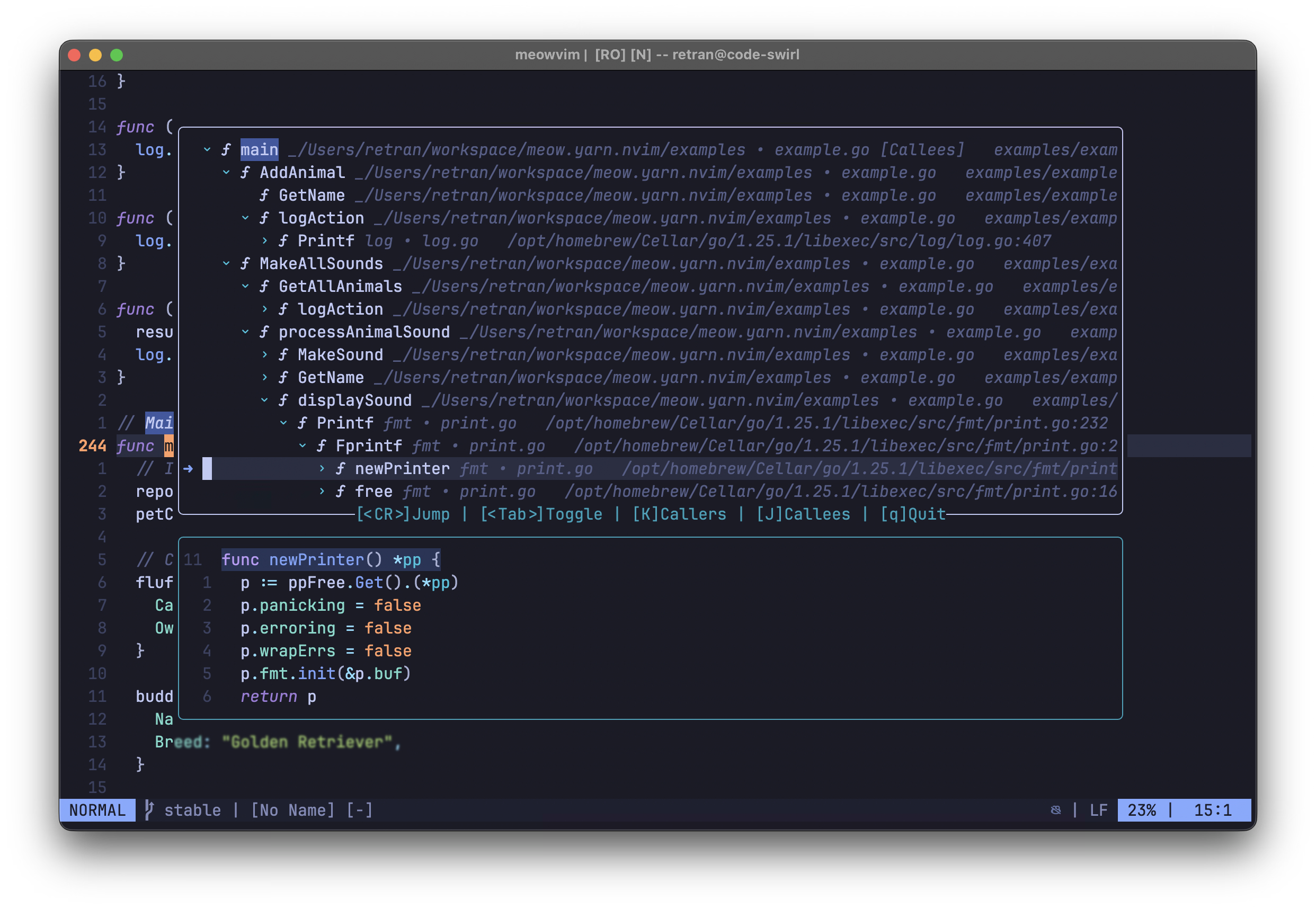Image resolution: width=1316 pixels, height=909 pixels.
Task: Click the yellow minimize window button
Action: click(95, 55)
